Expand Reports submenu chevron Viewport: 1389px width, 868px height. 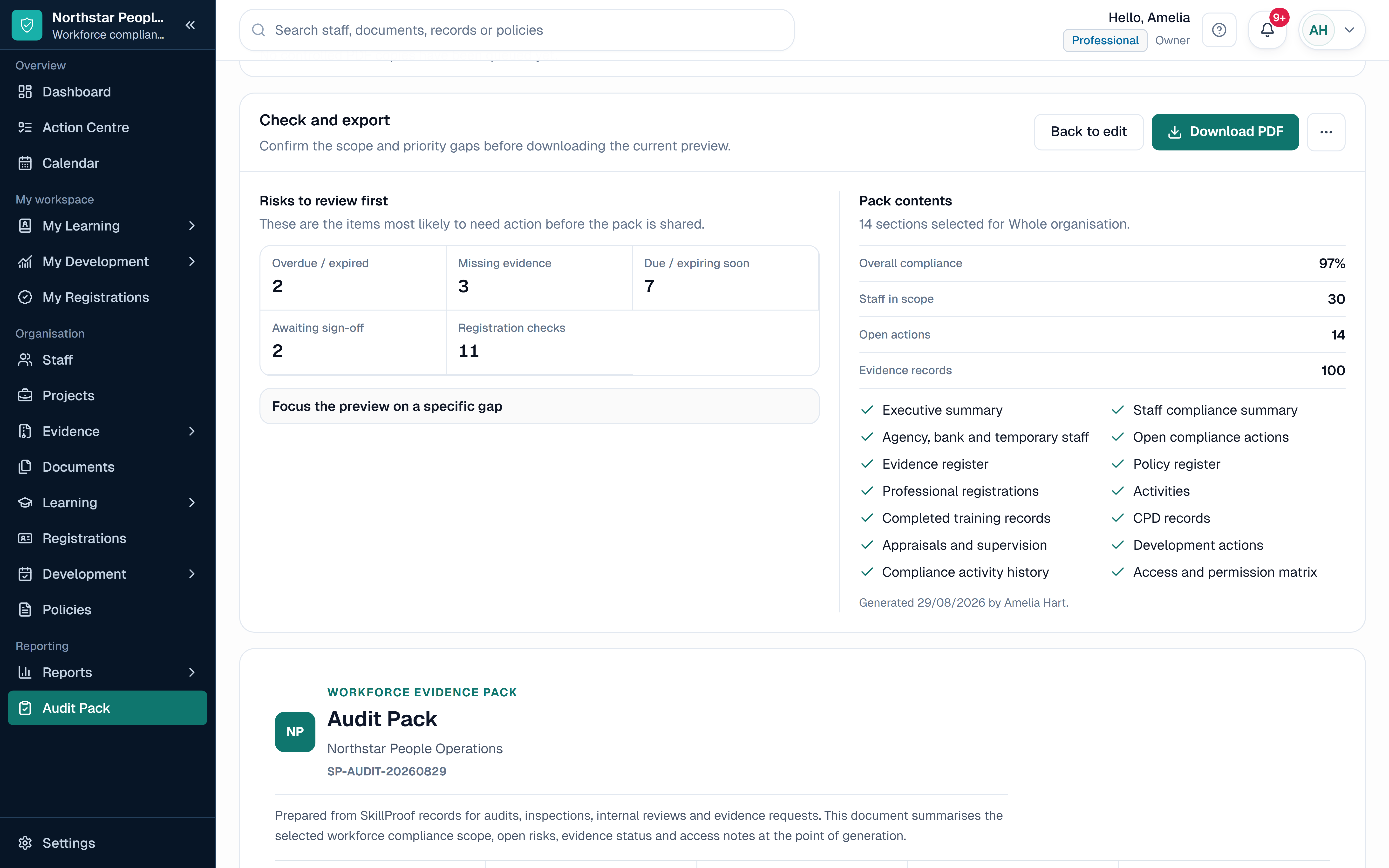click(x=192, y=672)
